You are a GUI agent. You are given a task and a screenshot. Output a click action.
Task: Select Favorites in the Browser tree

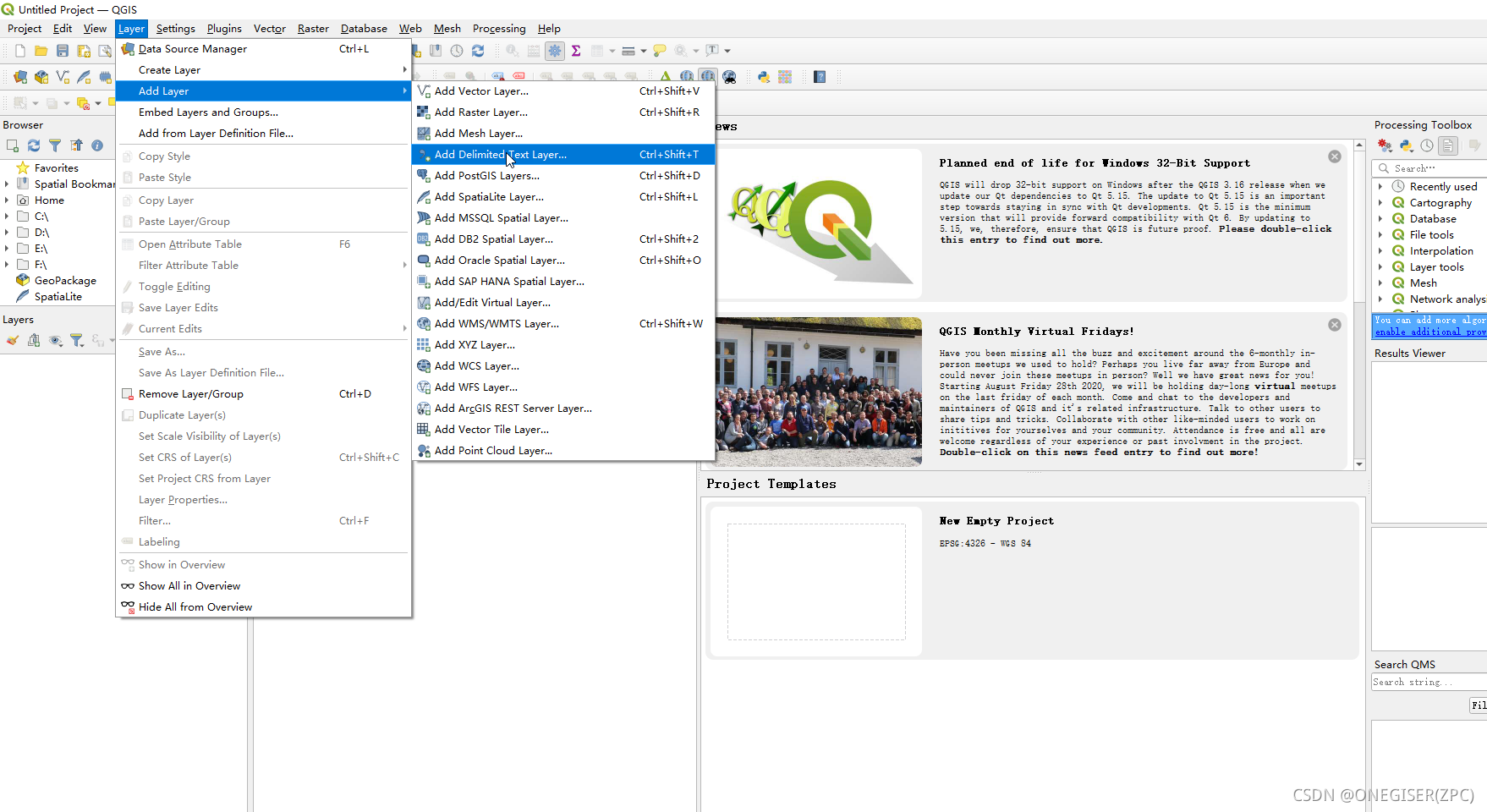pos(56,168)
